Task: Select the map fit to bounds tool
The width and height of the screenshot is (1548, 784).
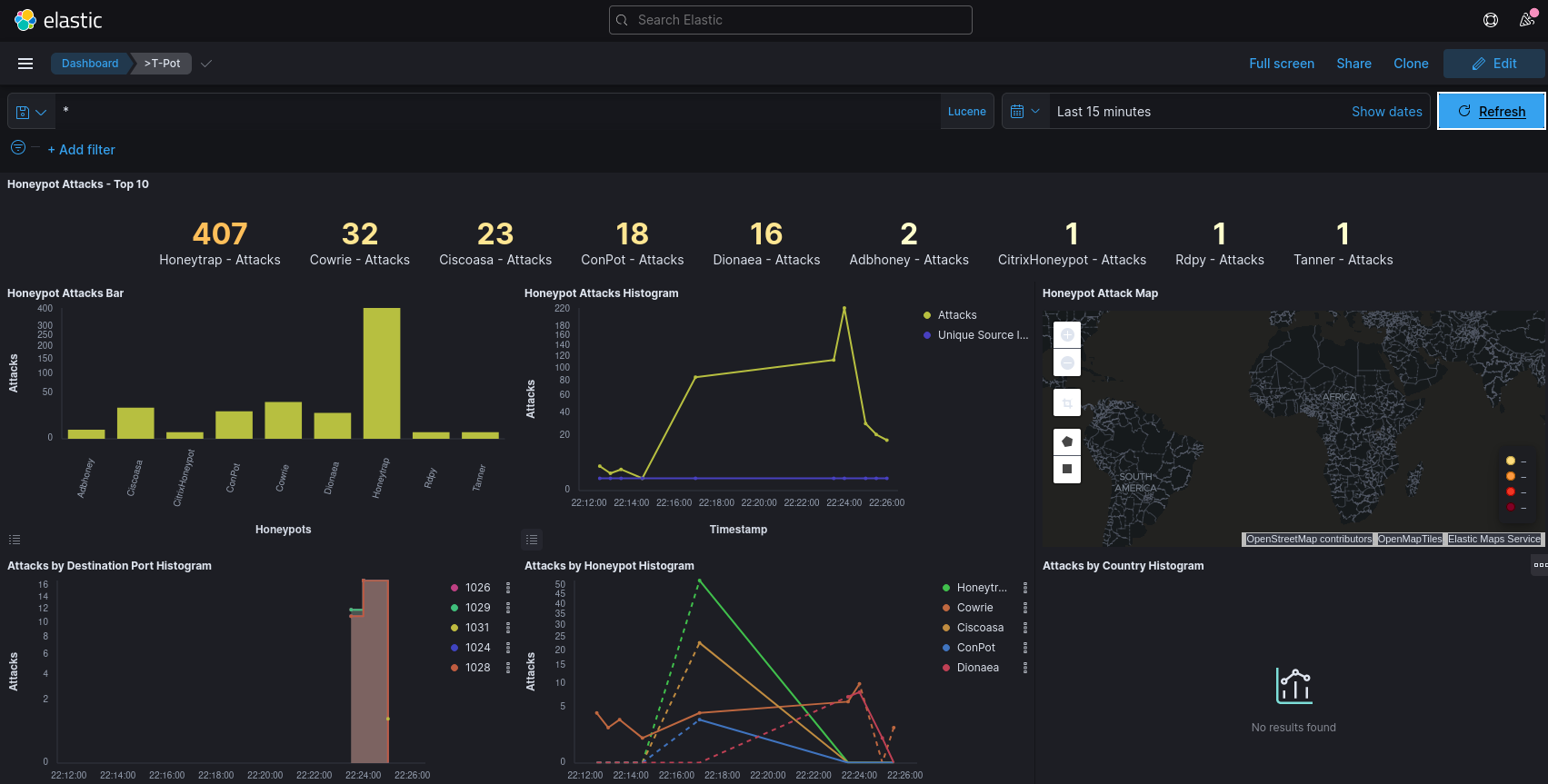Action: click(x=1067, y=402)
